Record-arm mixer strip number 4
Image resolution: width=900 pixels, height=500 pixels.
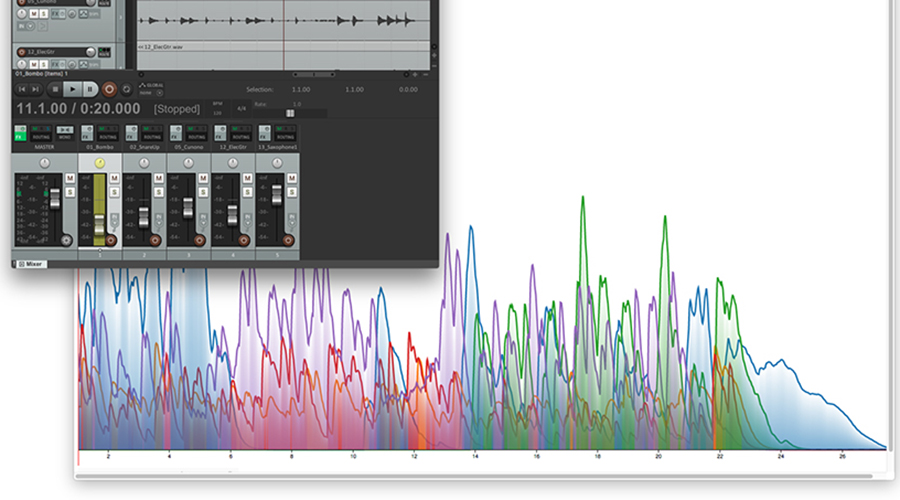pos(243,241)
